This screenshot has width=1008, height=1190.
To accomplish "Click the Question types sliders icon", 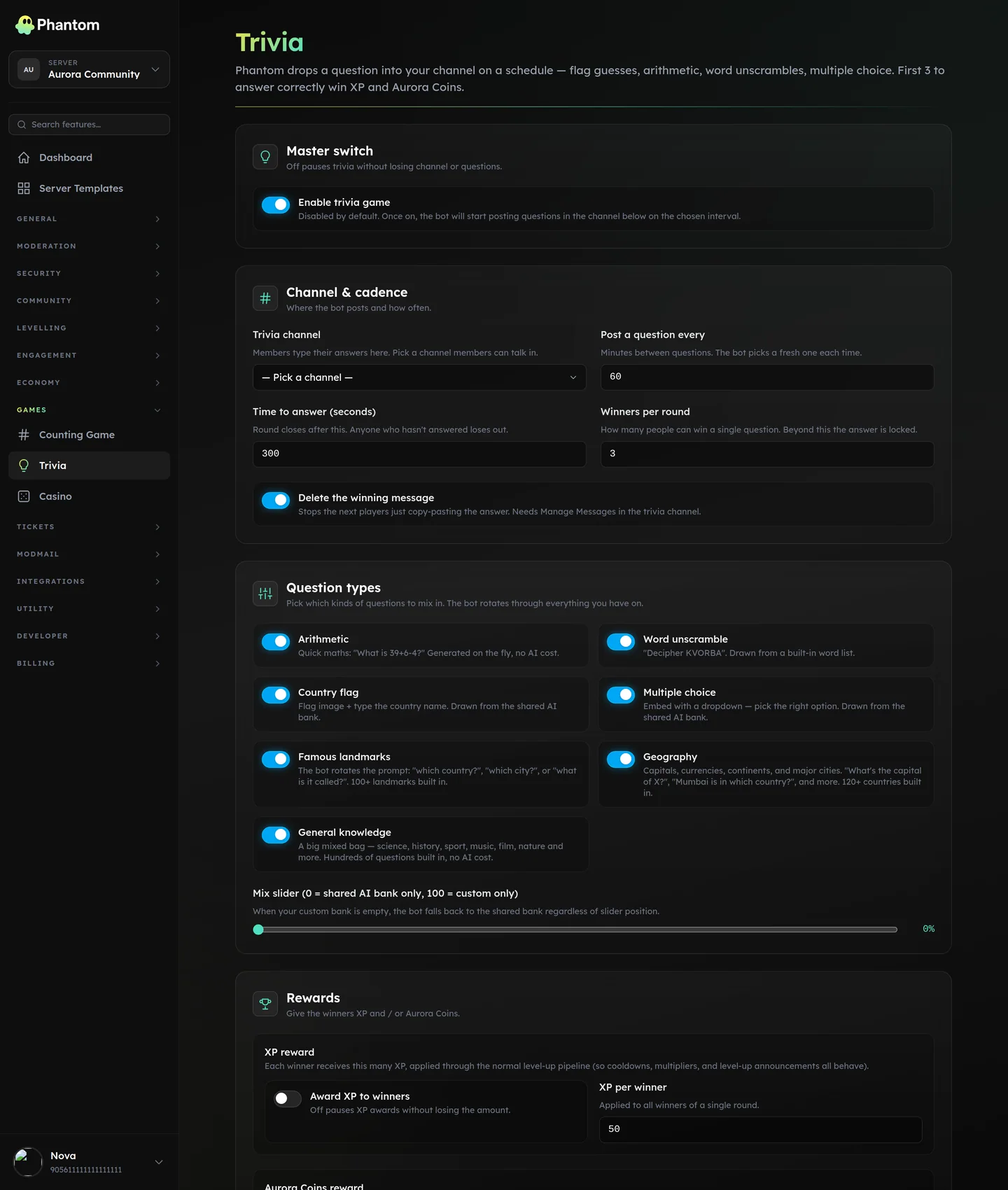I will 265,594.
